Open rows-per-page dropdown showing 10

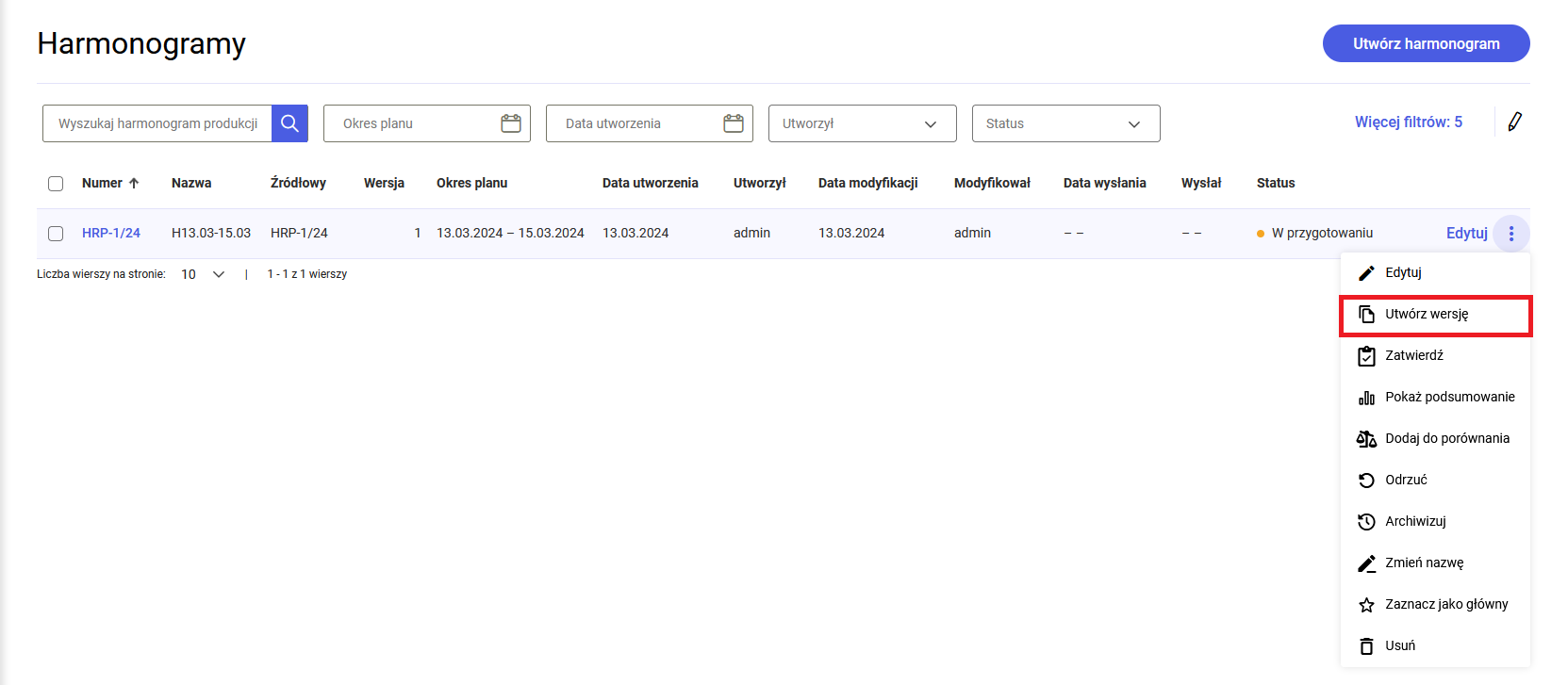pyautogui.click(x=203, y=274)
